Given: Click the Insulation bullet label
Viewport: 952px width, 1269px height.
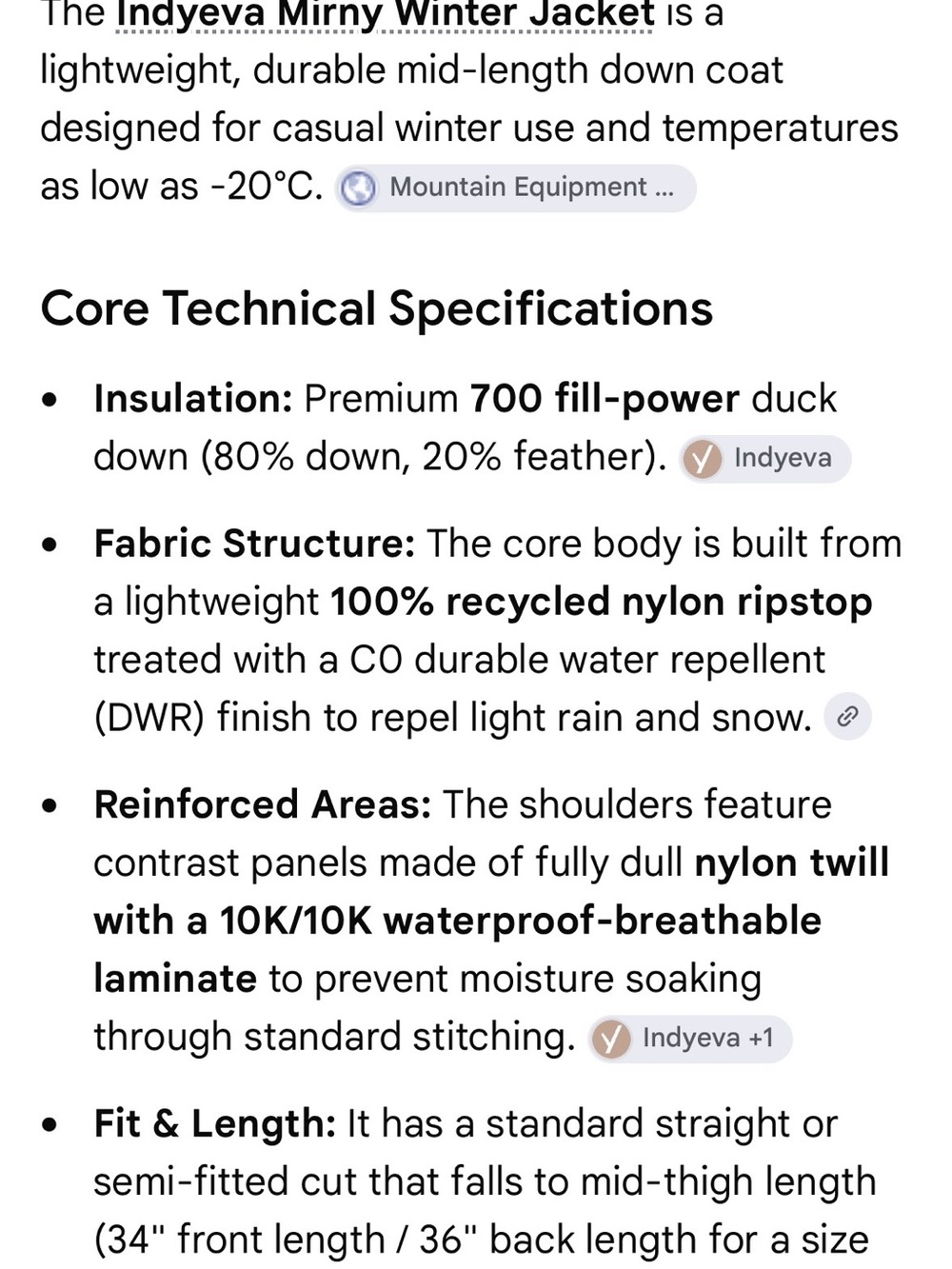Looking at the screenshot, I should click(193, 399).
